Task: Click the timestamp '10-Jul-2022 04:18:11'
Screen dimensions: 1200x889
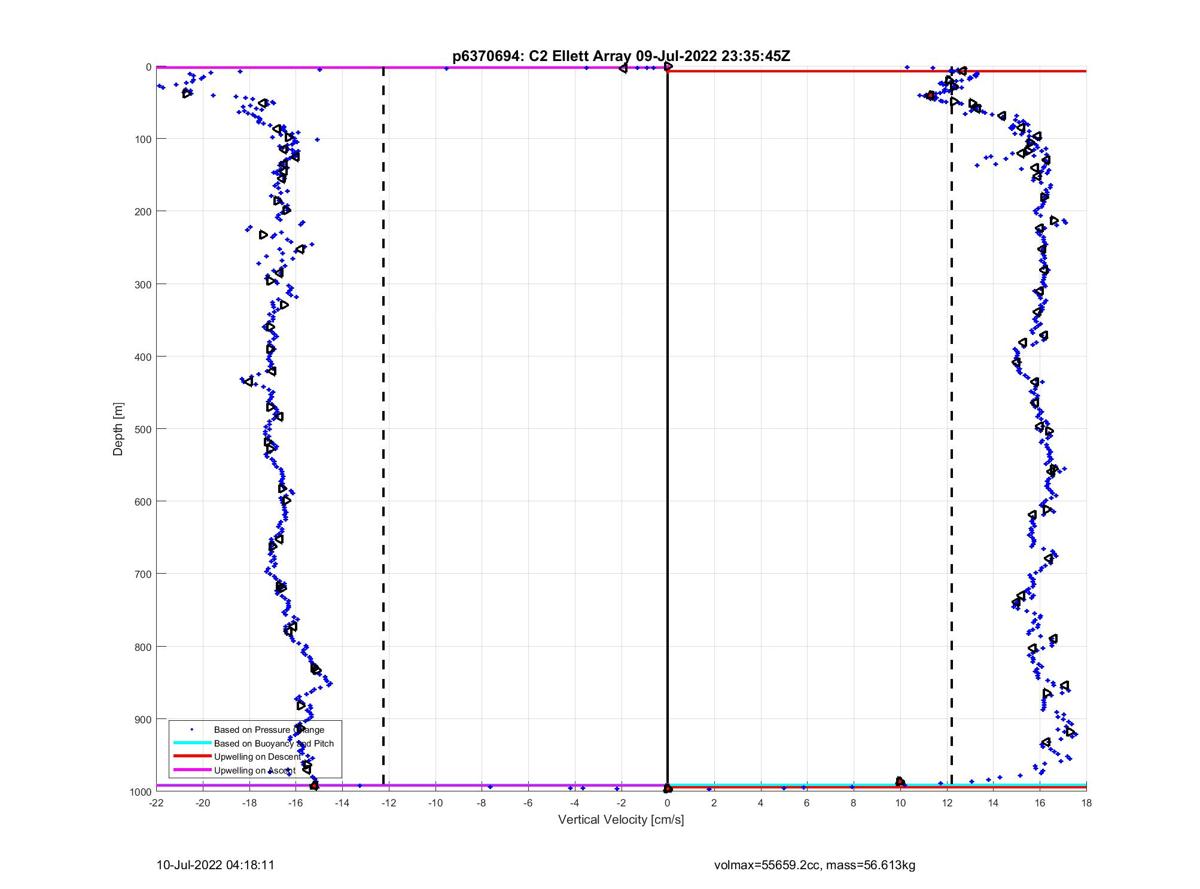Action: [x=215, y=864]
